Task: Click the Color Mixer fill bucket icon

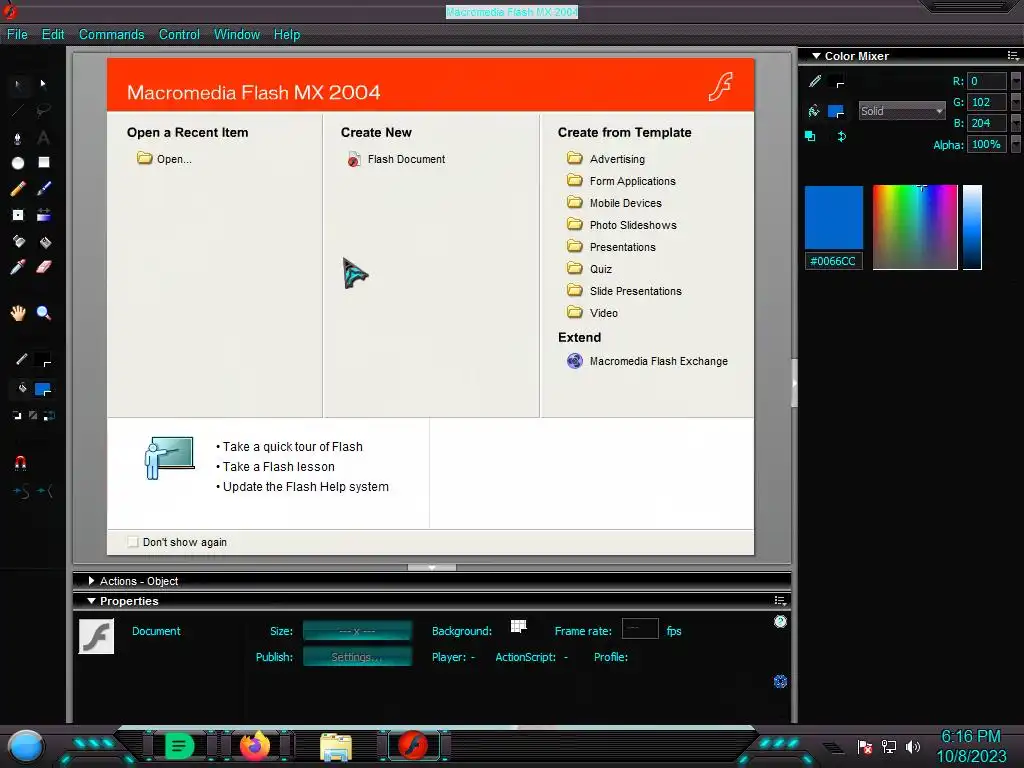Action: [814, 111]
